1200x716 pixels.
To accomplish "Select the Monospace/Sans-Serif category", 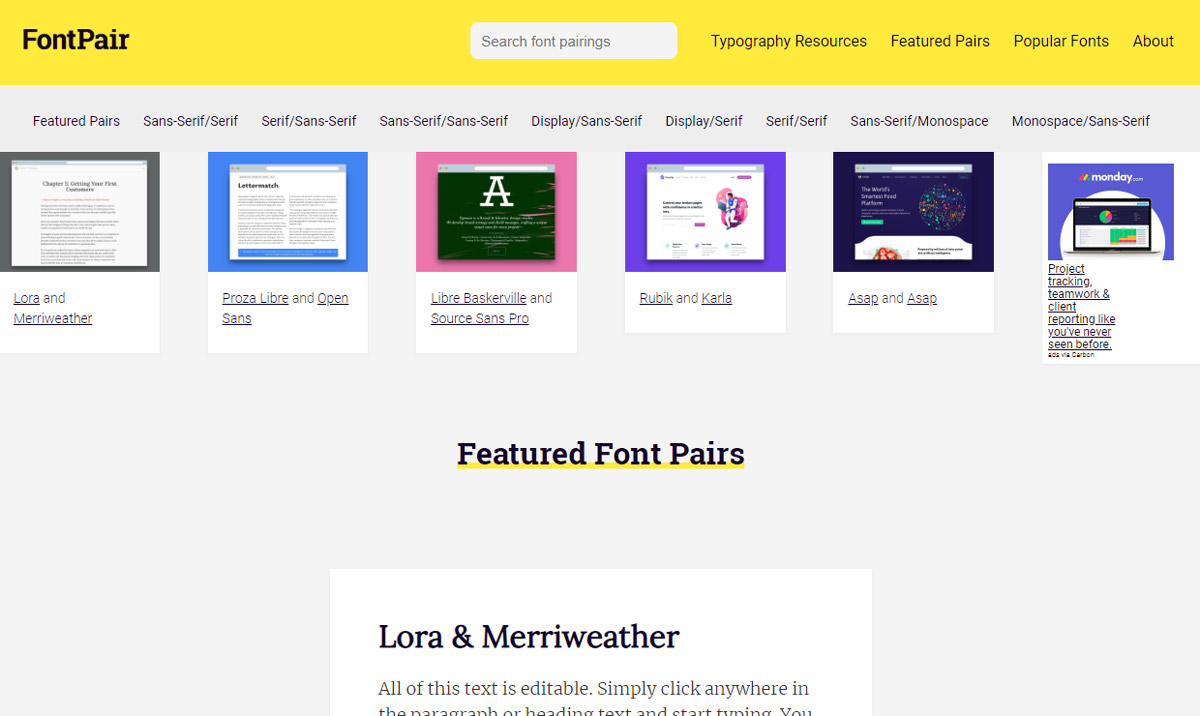I will (1080, 120).
